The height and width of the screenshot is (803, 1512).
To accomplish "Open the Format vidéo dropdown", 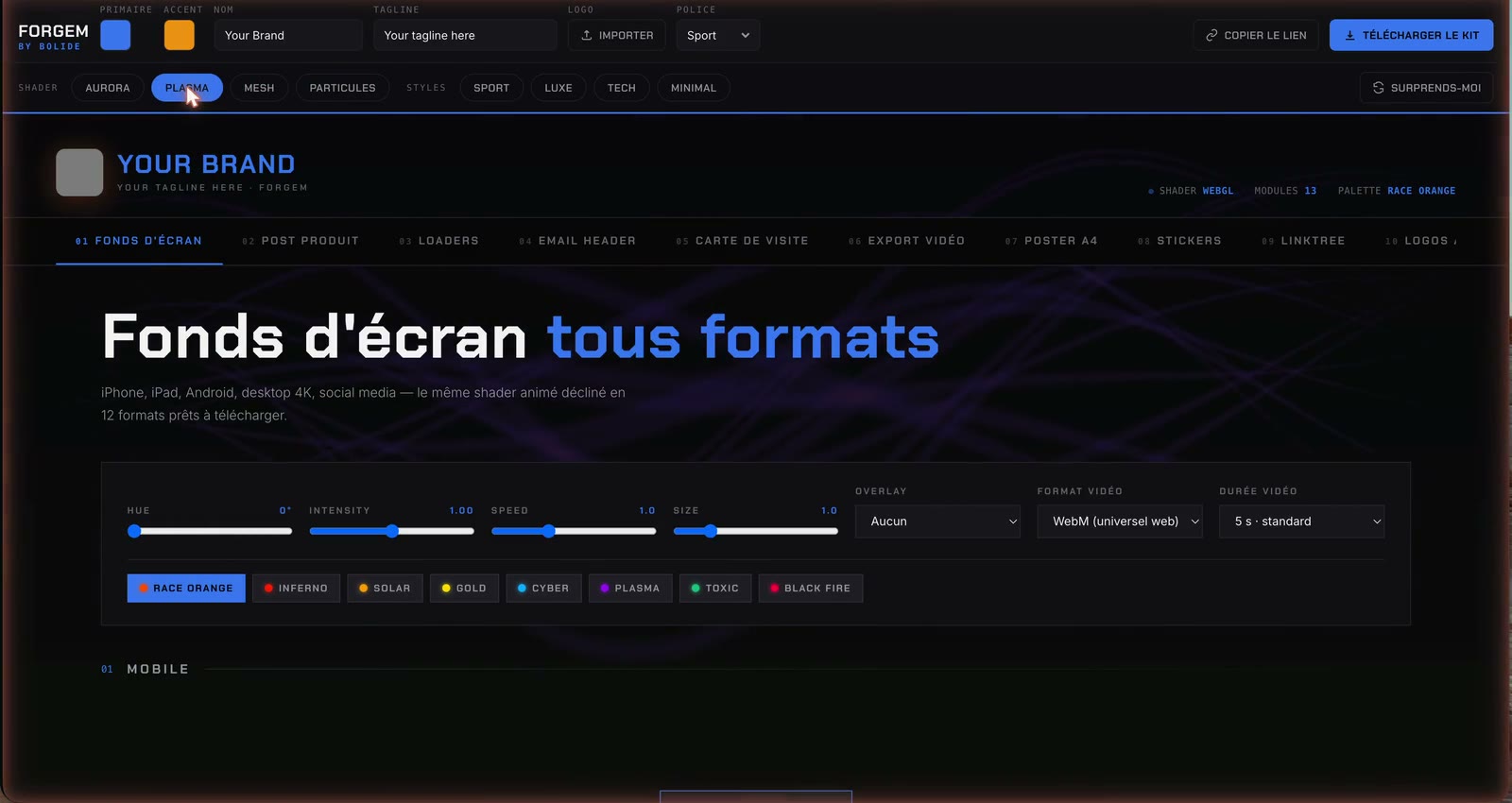I will pyautogui.click(x=1120, y=521).
